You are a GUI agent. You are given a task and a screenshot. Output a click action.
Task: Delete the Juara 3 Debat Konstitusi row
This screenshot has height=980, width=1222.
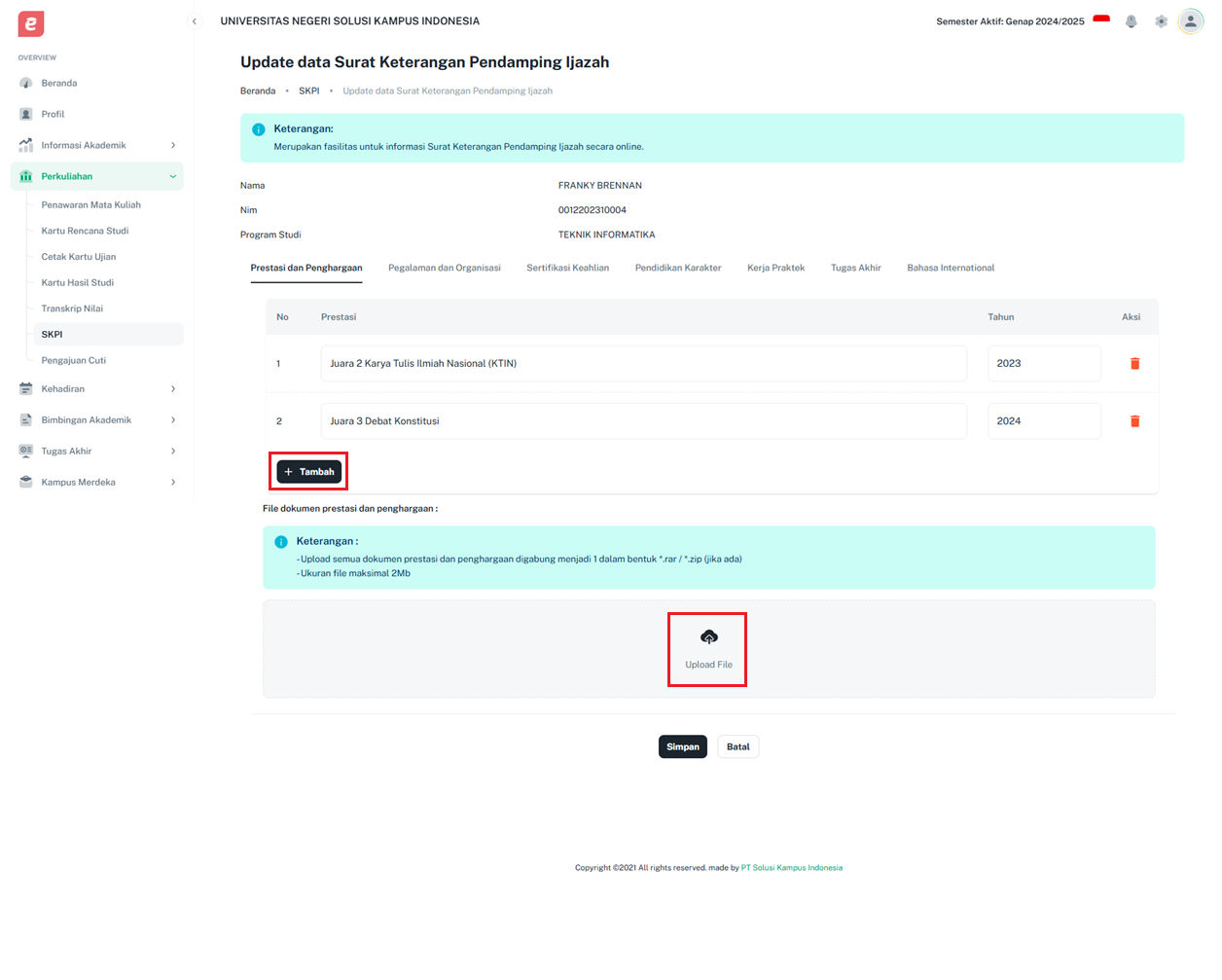(x=1134, y=421)
